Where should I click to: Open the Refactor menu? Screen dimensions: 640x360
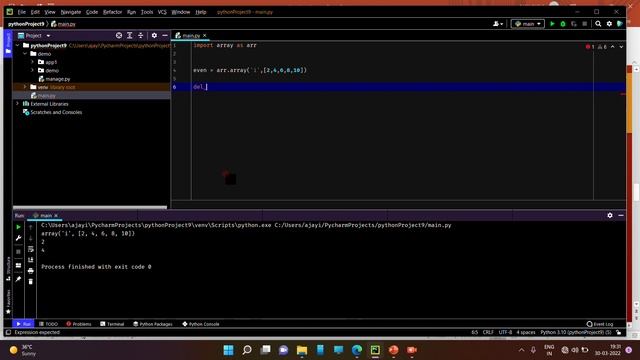[x=112, y=12]
